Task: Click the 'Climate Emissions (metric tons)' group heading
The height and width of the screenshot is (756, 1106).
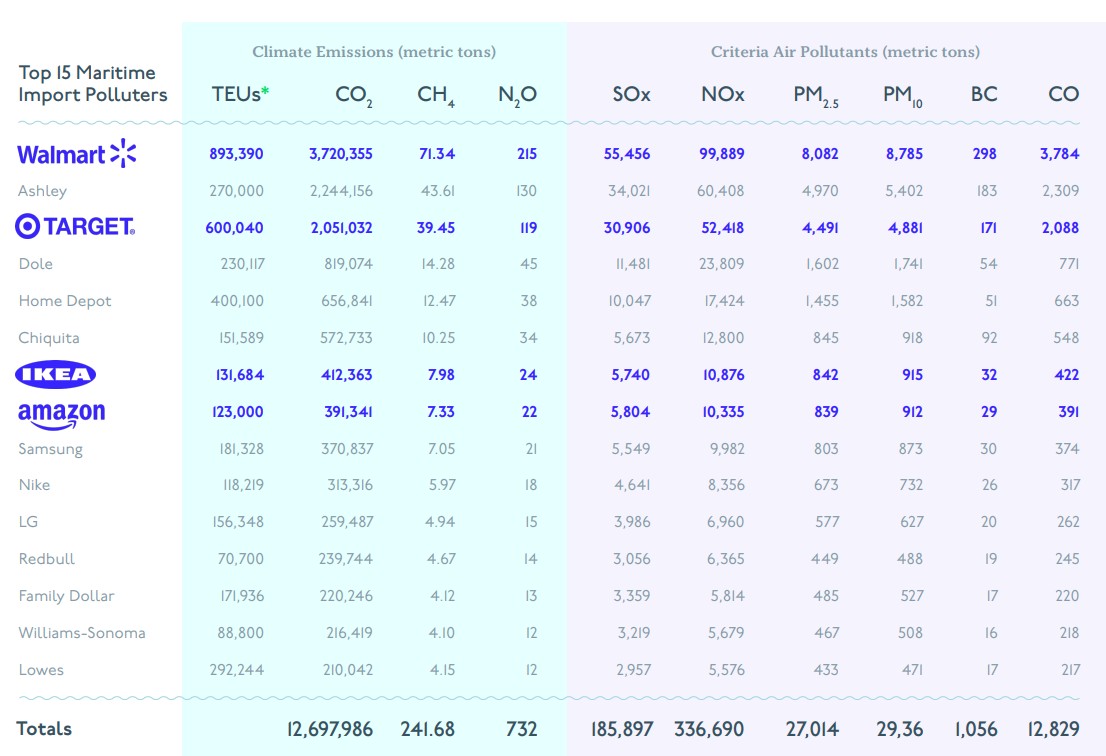Action: pyautogui.click(x=374, y=51)
